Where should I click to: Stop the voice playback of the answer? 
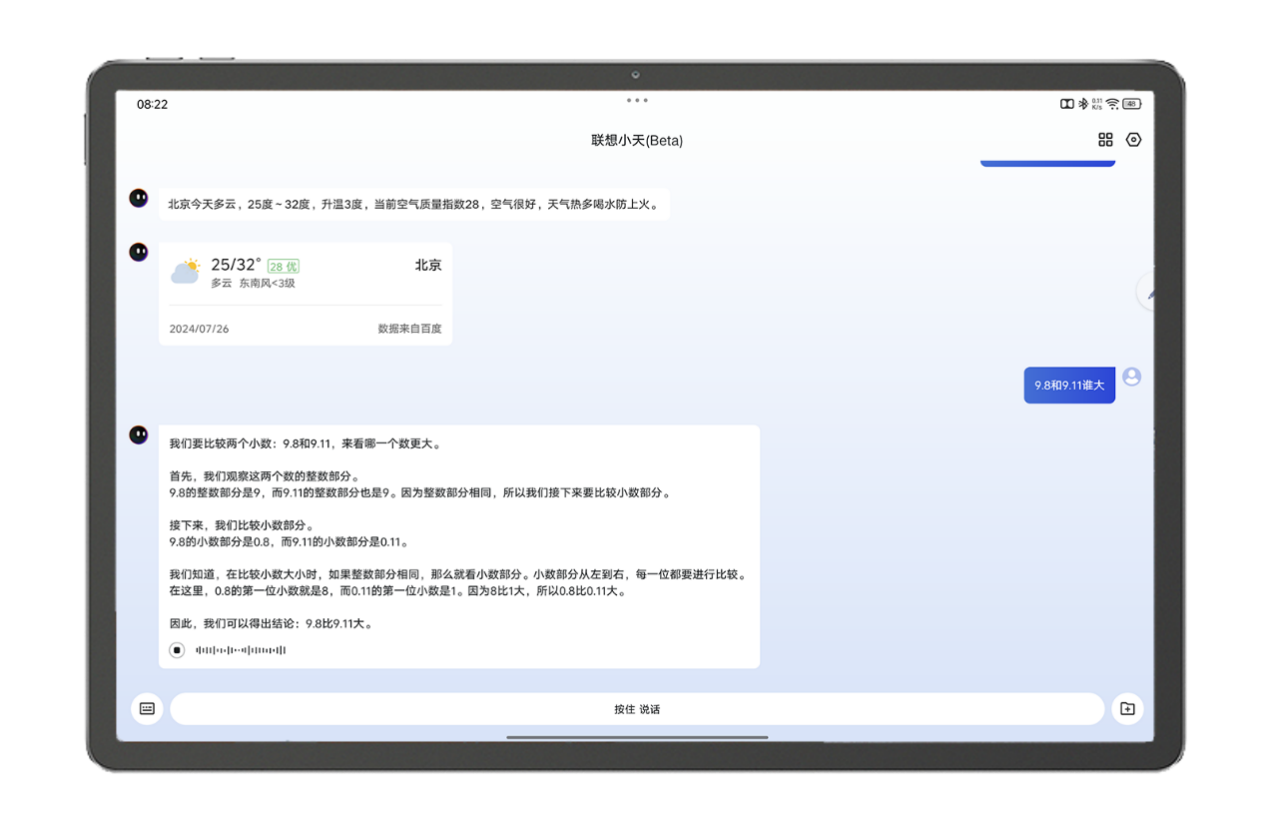[x=177, y=650]
